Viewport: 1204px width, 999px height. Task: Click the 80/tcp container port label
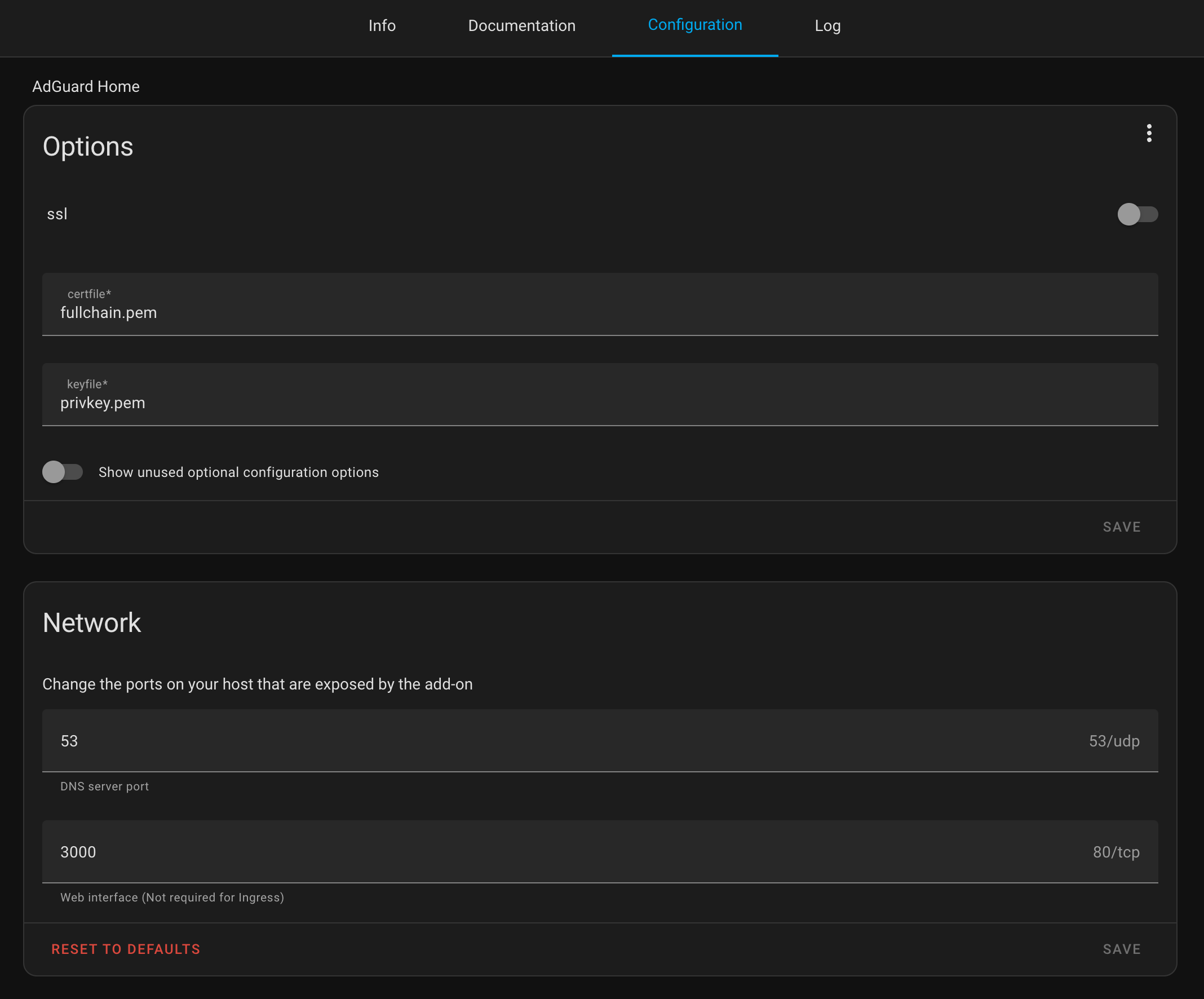[1115, 852]
